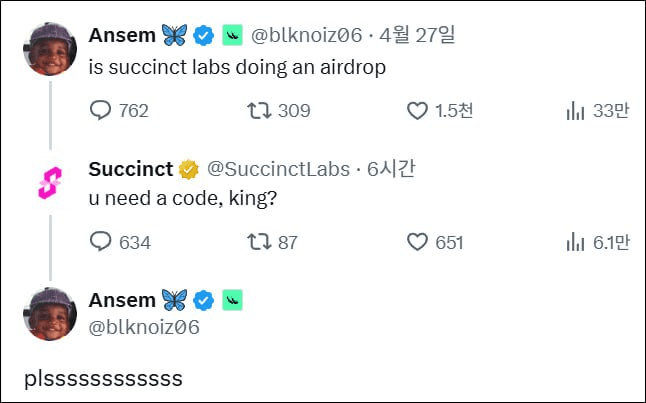Like Ansem's airdrop tweet with heart icon
This screenshot has width=646, height=403.
(417, 111)
